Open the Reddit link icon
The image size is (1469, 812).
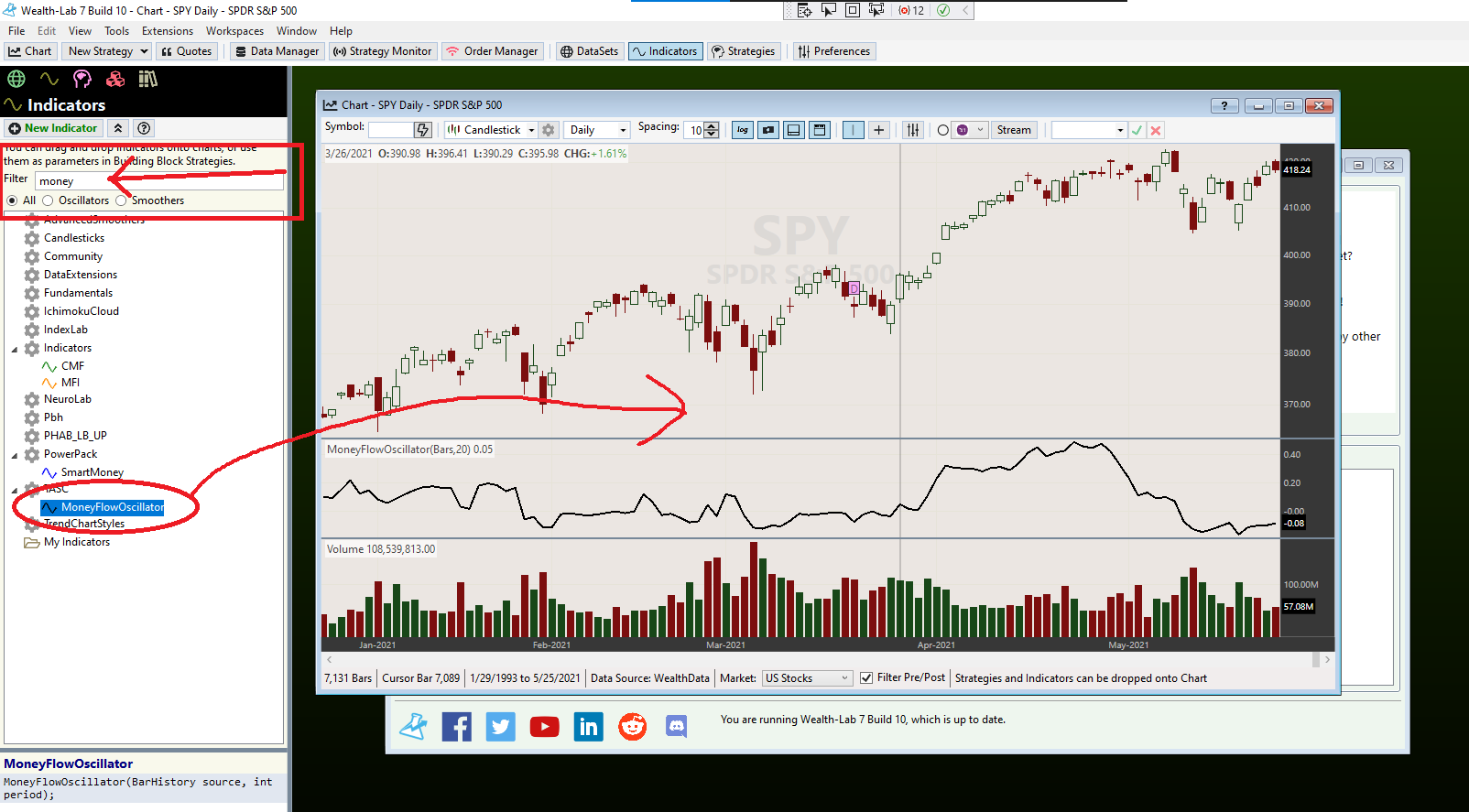point(632,727)
